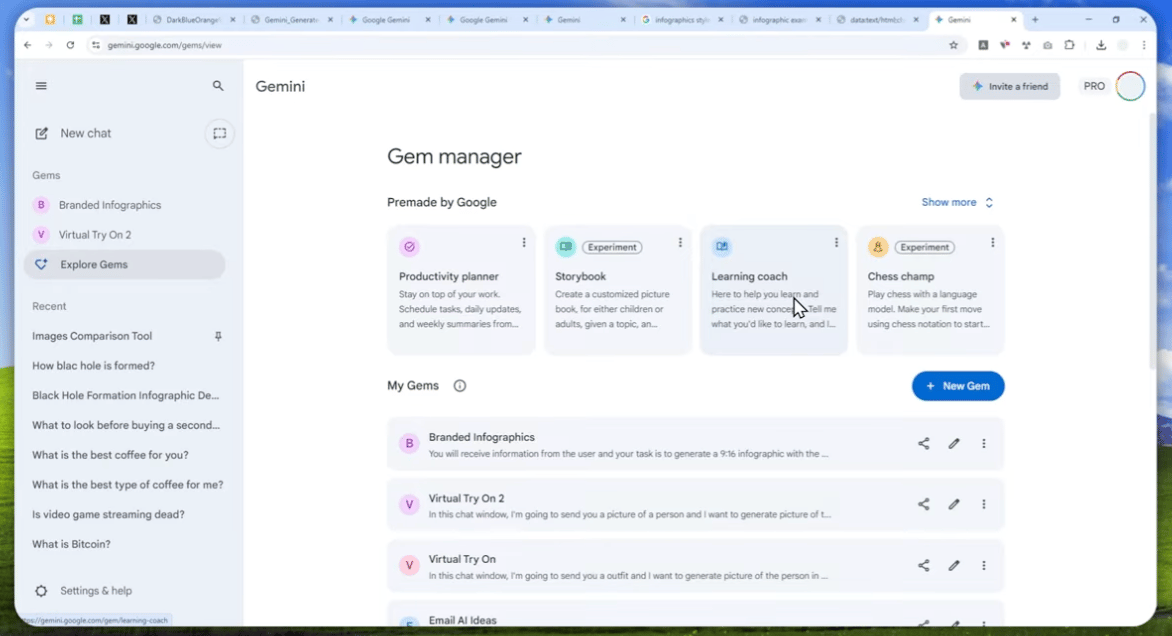The image size is (1172, 636).
Task: Switch to infographics style browser tab
Action: (x=684, y=19)
